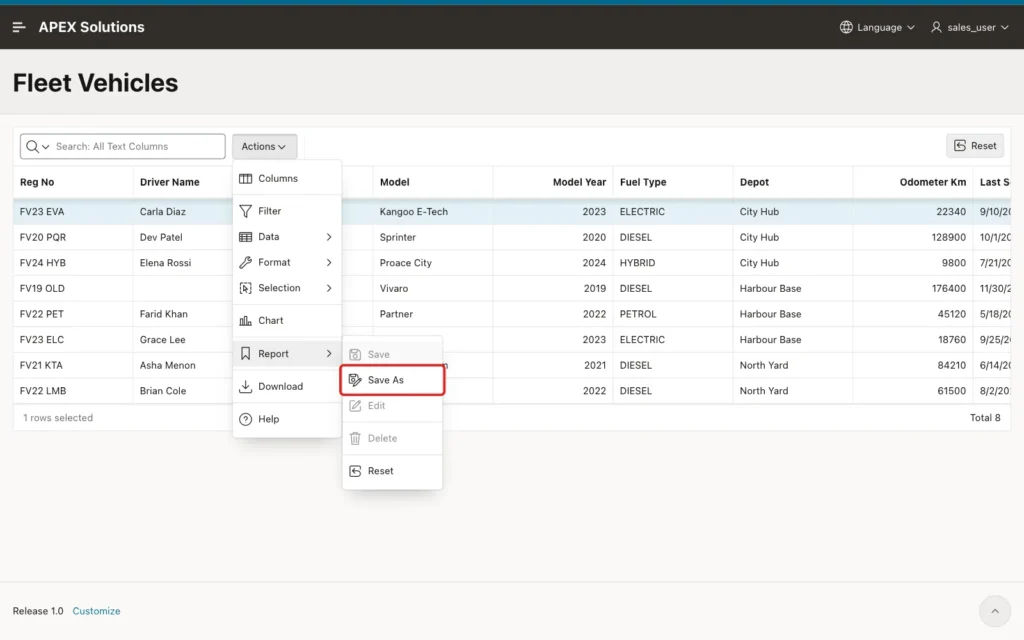Click the Brian Cole driver cell
This screenshot has height=640, width=1024.
point(183,391)
